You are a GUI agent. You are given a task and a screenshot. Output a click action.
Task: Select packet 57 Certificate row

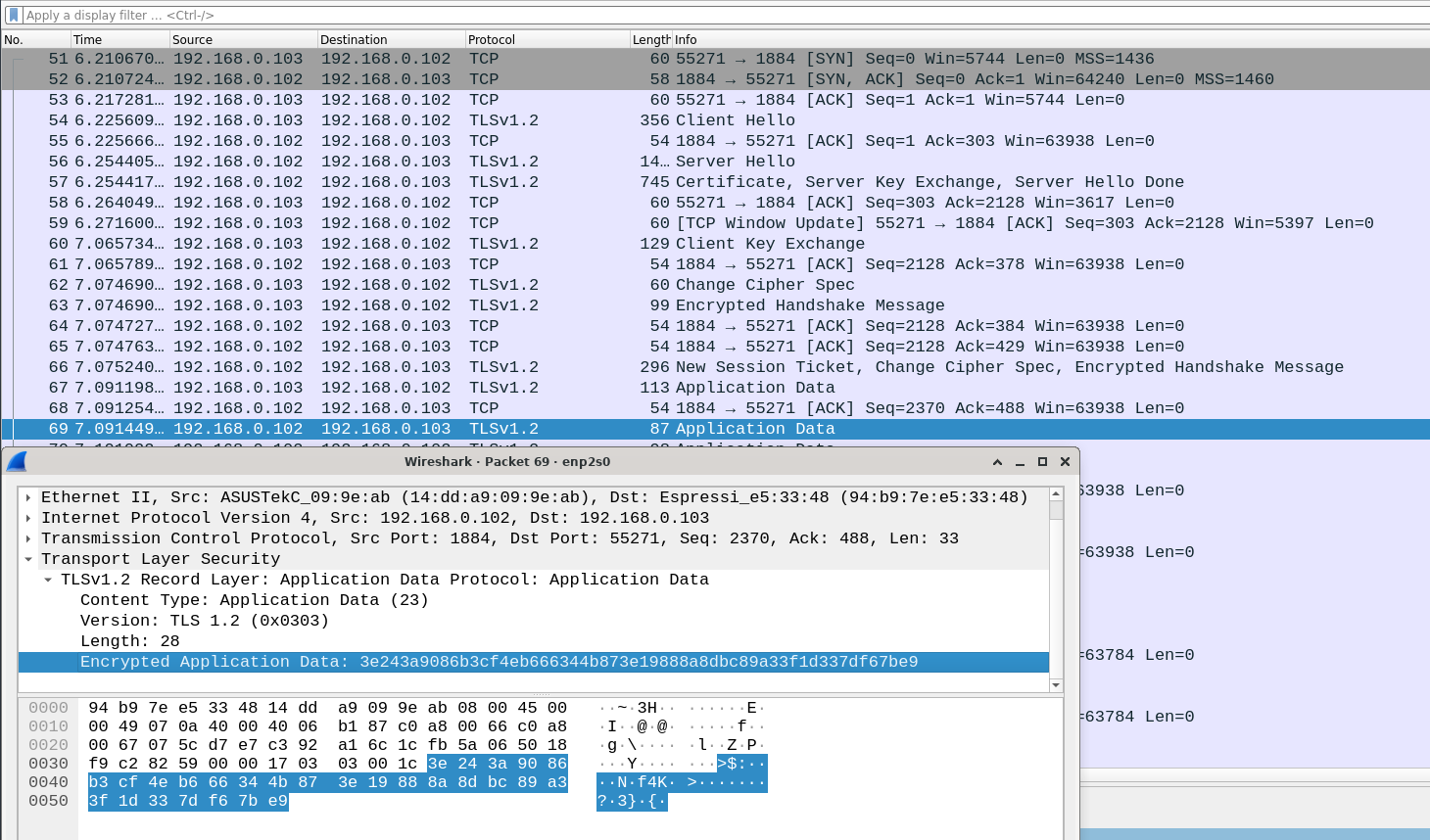(x=392, y=181)
